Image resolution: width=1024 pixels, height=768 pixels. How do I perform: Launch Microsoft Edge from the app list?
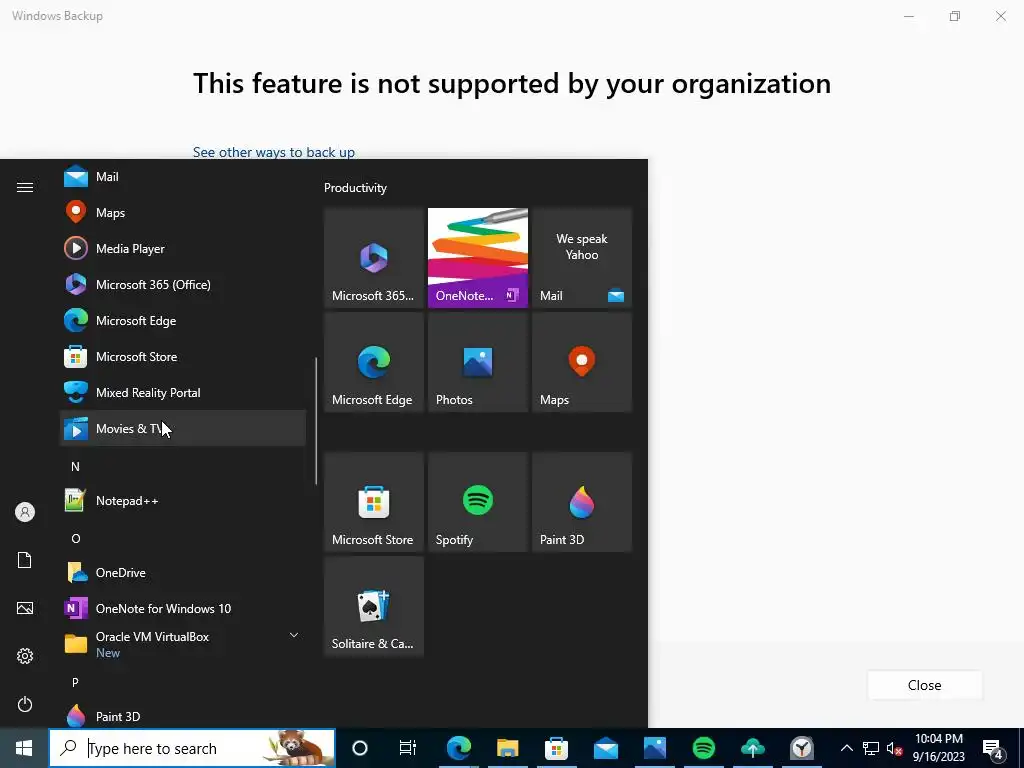(183, 321)
